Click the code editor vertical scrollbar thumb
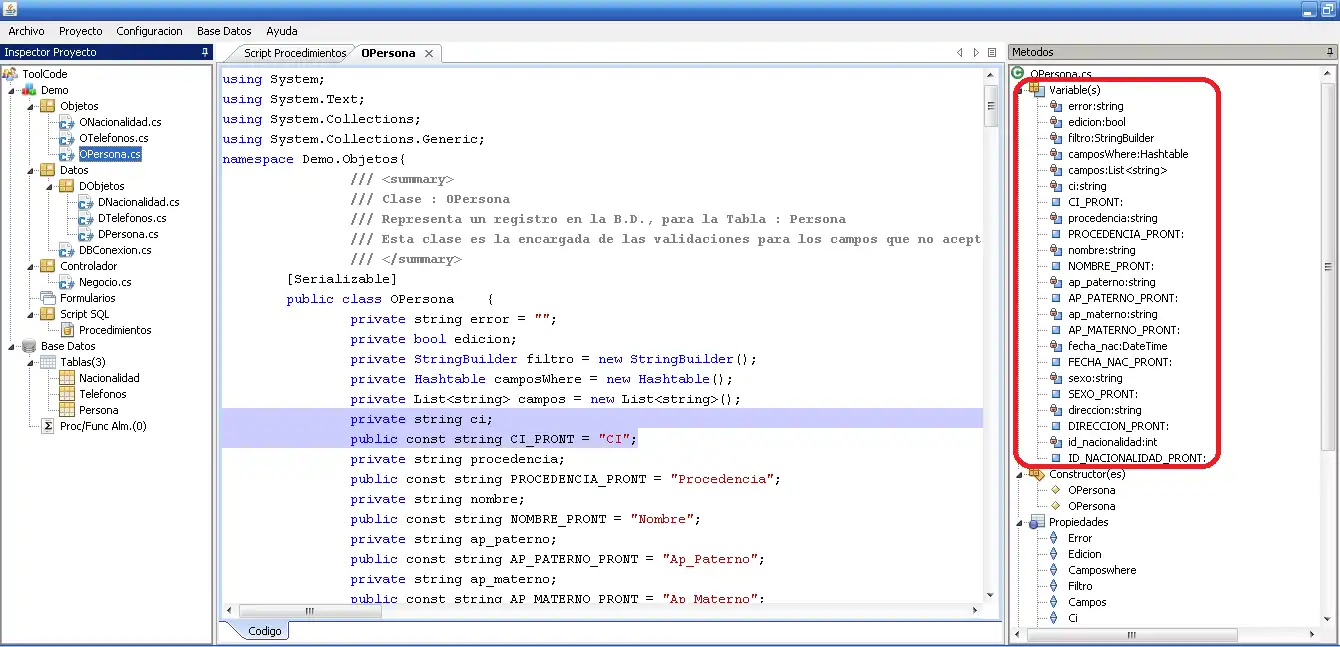The height and width of the screenshot is (647, 1340). tap(990, 105)
